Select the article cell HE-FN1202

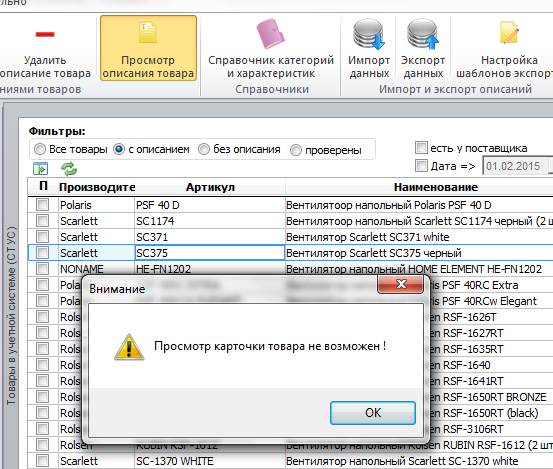tap(209, 268)
